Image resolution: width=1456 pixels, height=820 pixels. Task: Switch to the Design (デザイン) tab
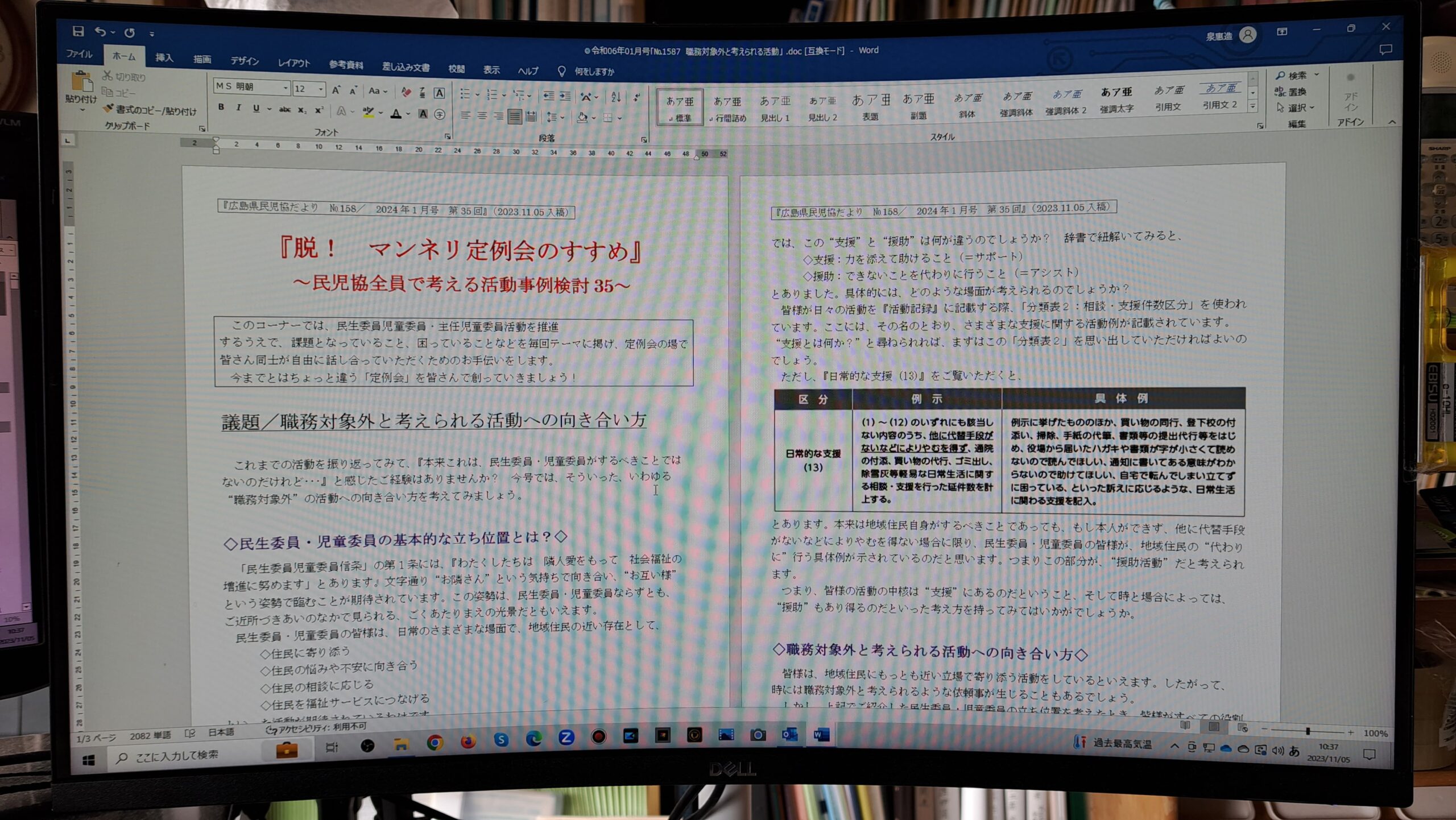245,61
